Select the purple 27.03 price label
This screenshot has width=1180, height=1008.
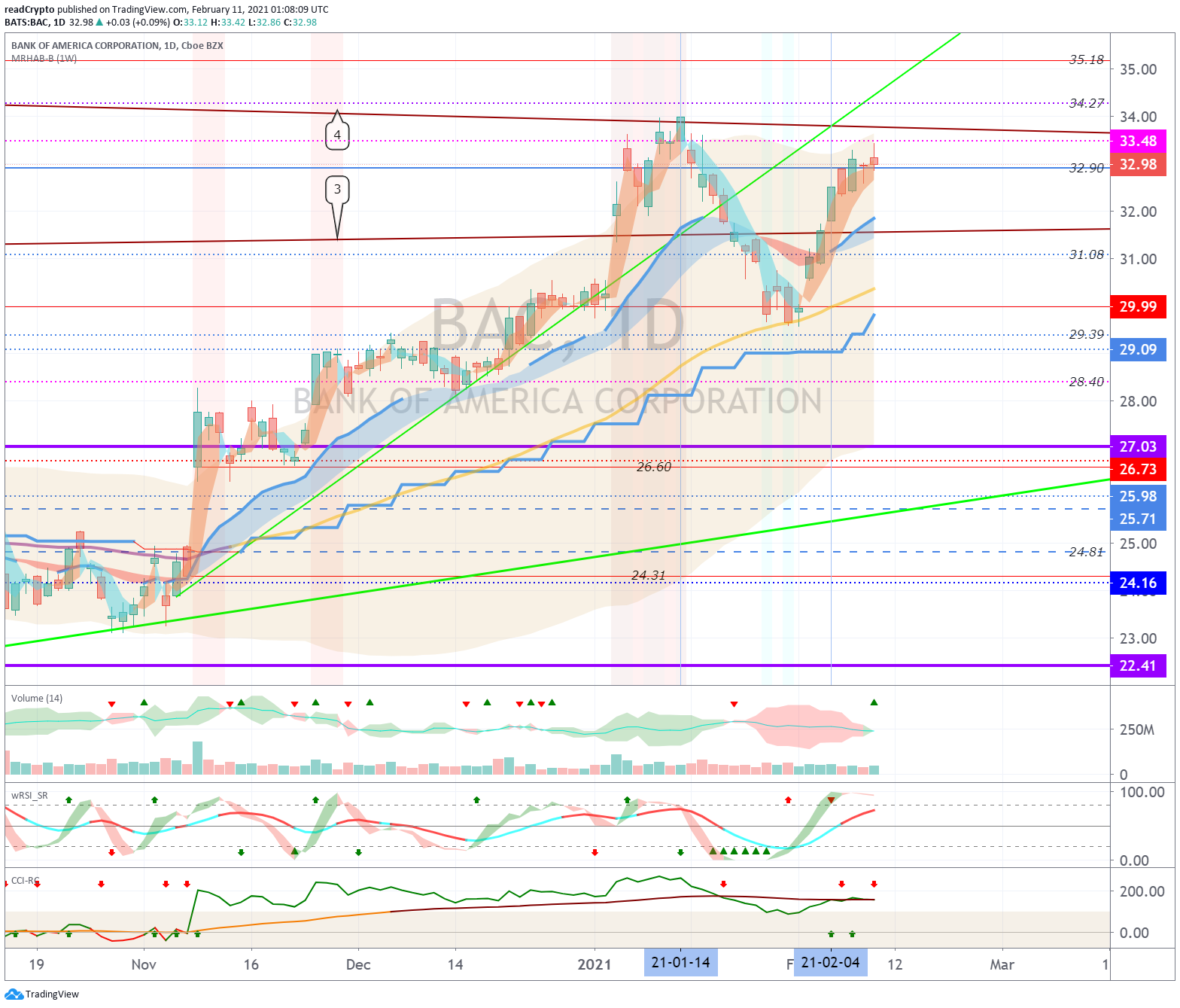1138,446
